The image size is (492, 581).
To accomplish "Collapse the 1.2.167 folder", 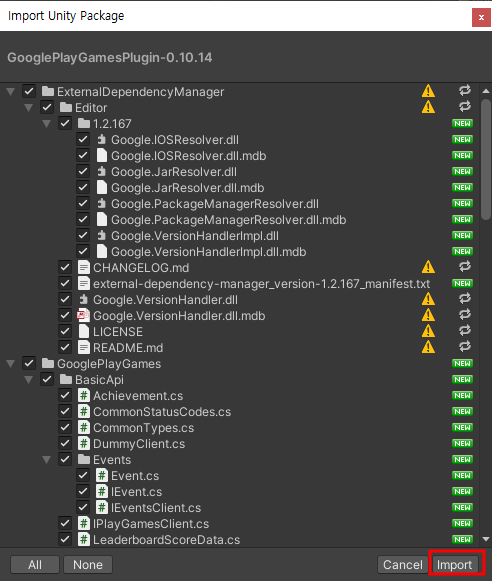I will pos(46,123).
